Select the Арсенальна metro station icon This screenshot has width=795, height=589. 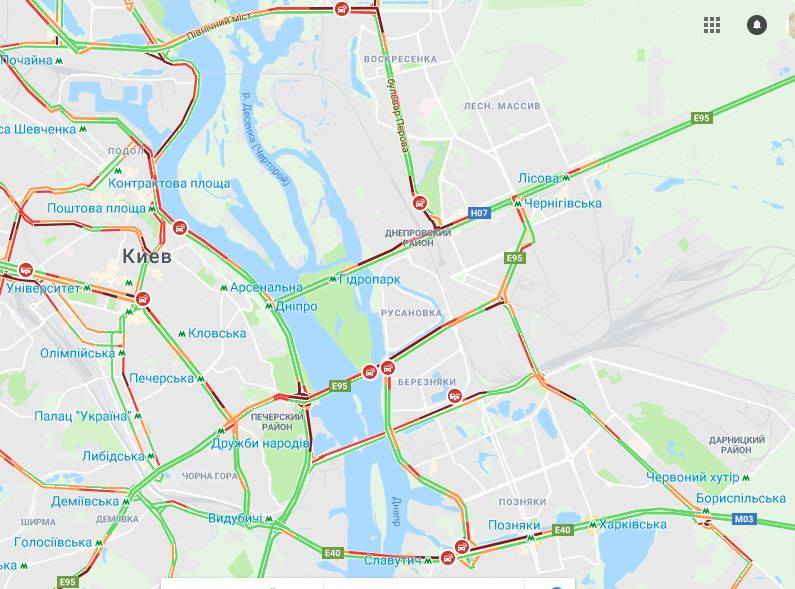point(224,287)
